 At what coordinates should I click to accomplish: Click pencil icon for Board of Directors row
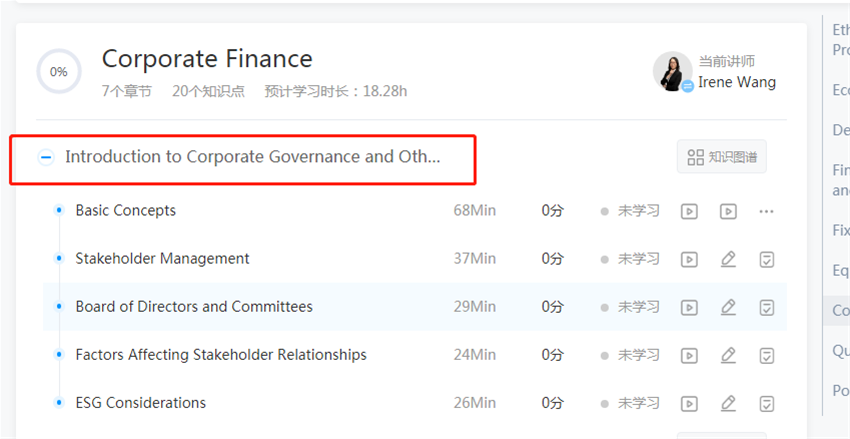coord(728,307)
